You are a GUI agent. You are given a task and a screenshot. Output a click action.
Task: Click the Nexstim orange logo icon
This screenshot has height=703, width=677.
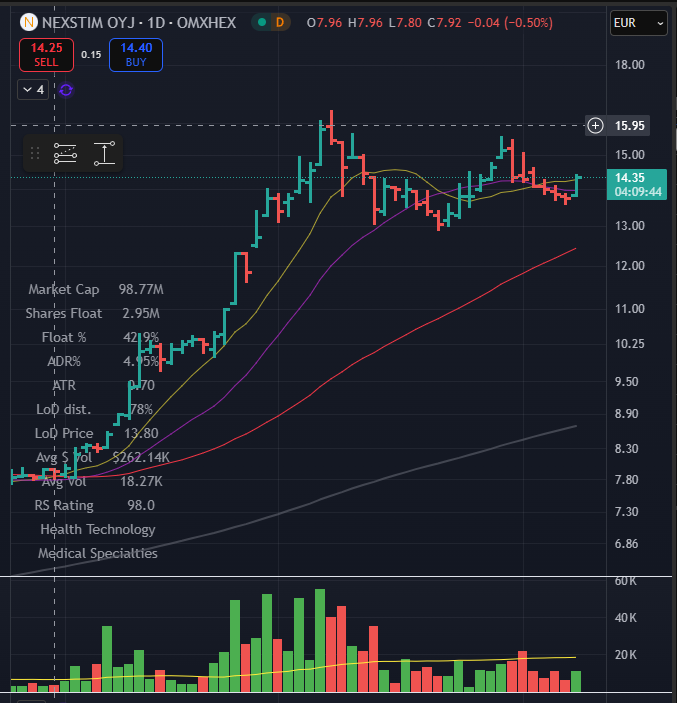(x=29, y=22)
